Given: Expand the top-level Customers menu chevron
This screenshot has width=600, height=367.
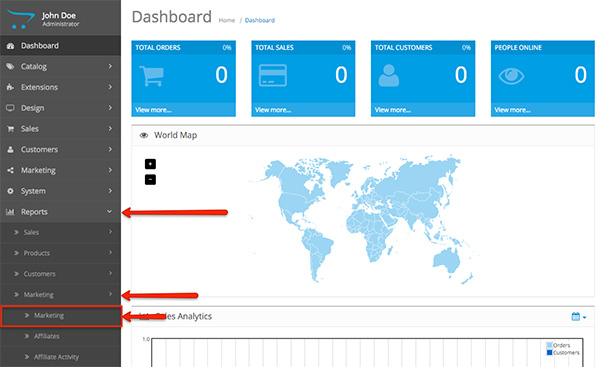Looking at the screenshot, I should click(110, 149).
